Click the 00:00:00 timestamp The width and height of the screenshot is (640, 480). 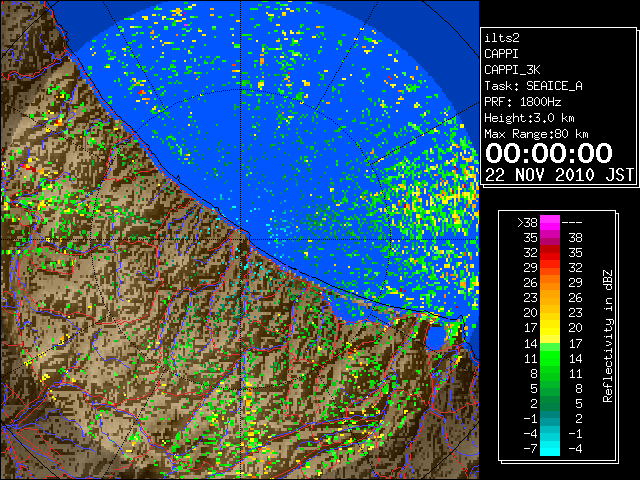[549, 153]
